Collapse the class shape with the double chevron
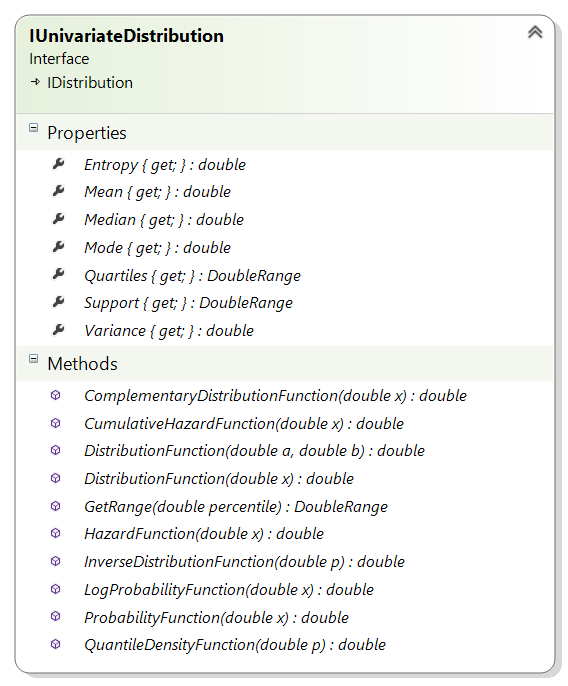 coord(535,32)
